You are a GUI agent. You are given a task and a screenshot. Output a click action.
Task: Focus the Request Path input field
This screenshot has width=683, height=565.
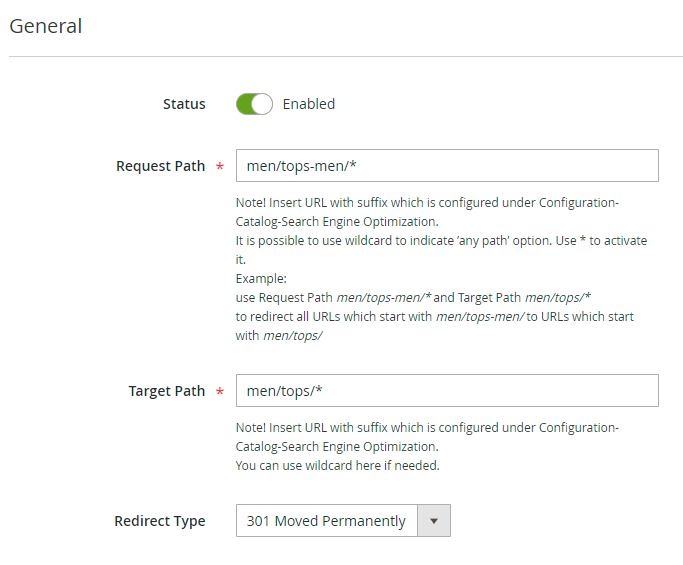(x=447, y=166)
